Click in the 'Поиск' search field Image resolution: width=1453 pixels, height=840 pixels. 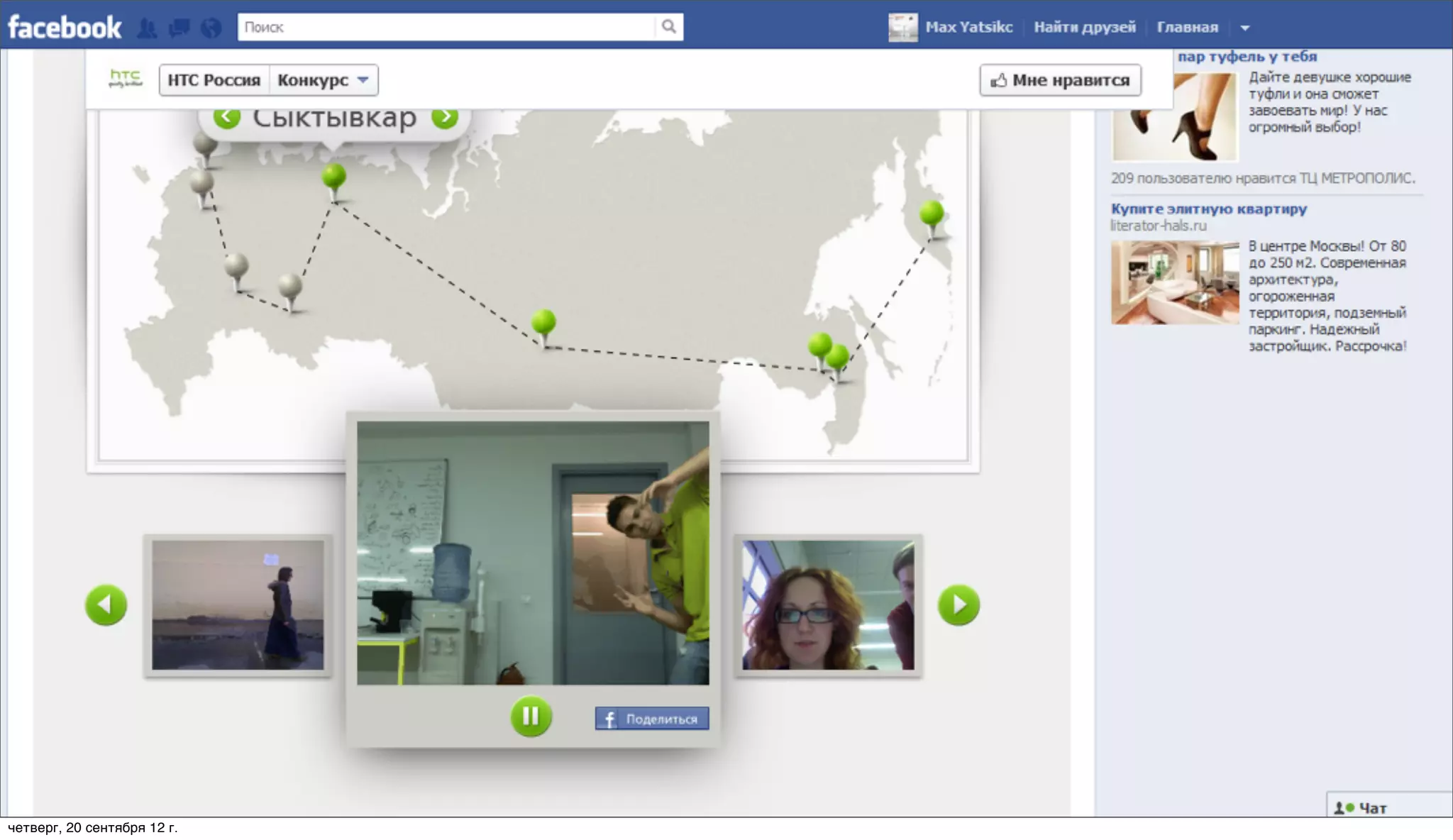point(447,27)
